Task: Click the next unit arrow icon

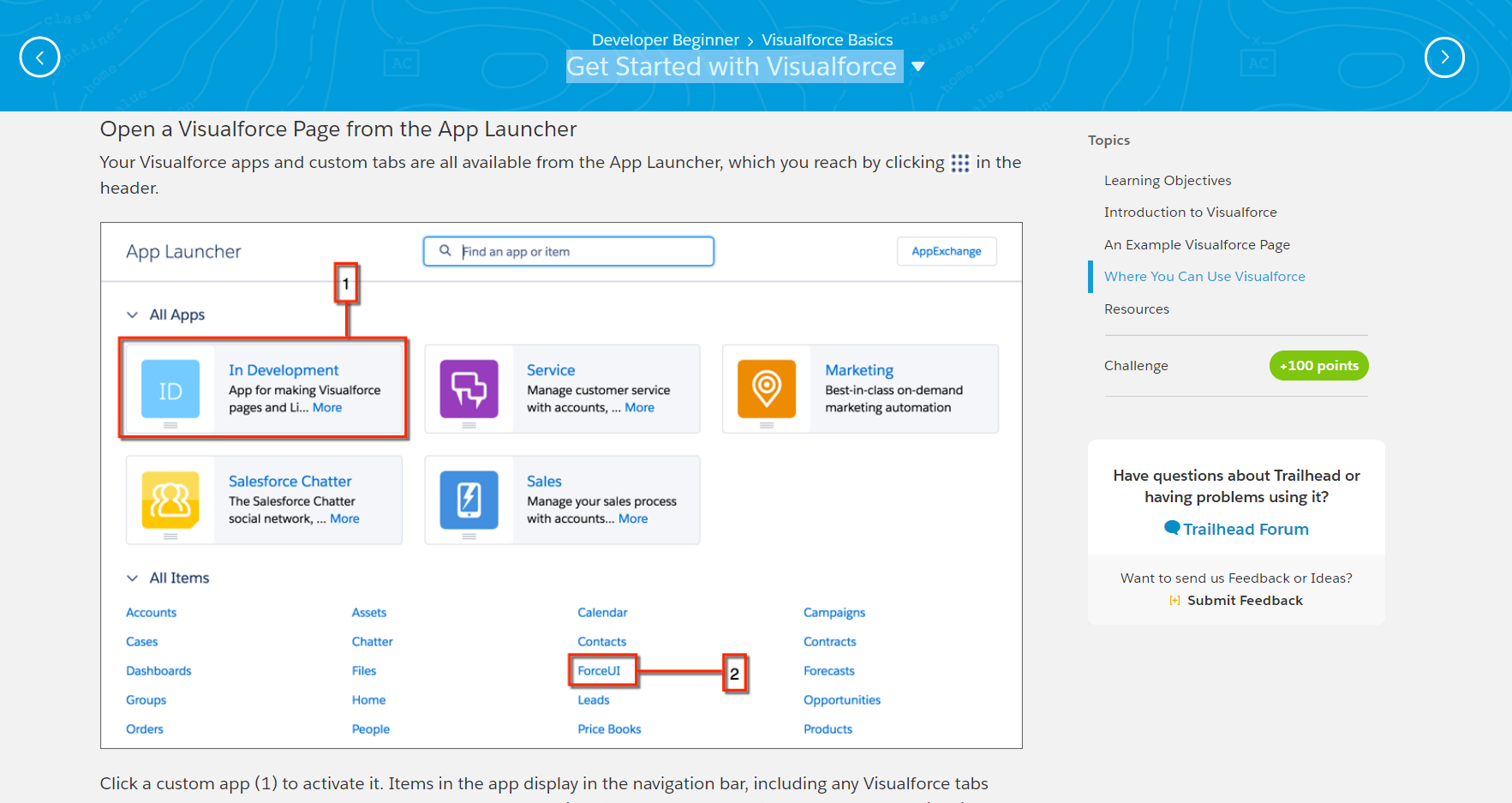Action: click(x=1444, y=57)
